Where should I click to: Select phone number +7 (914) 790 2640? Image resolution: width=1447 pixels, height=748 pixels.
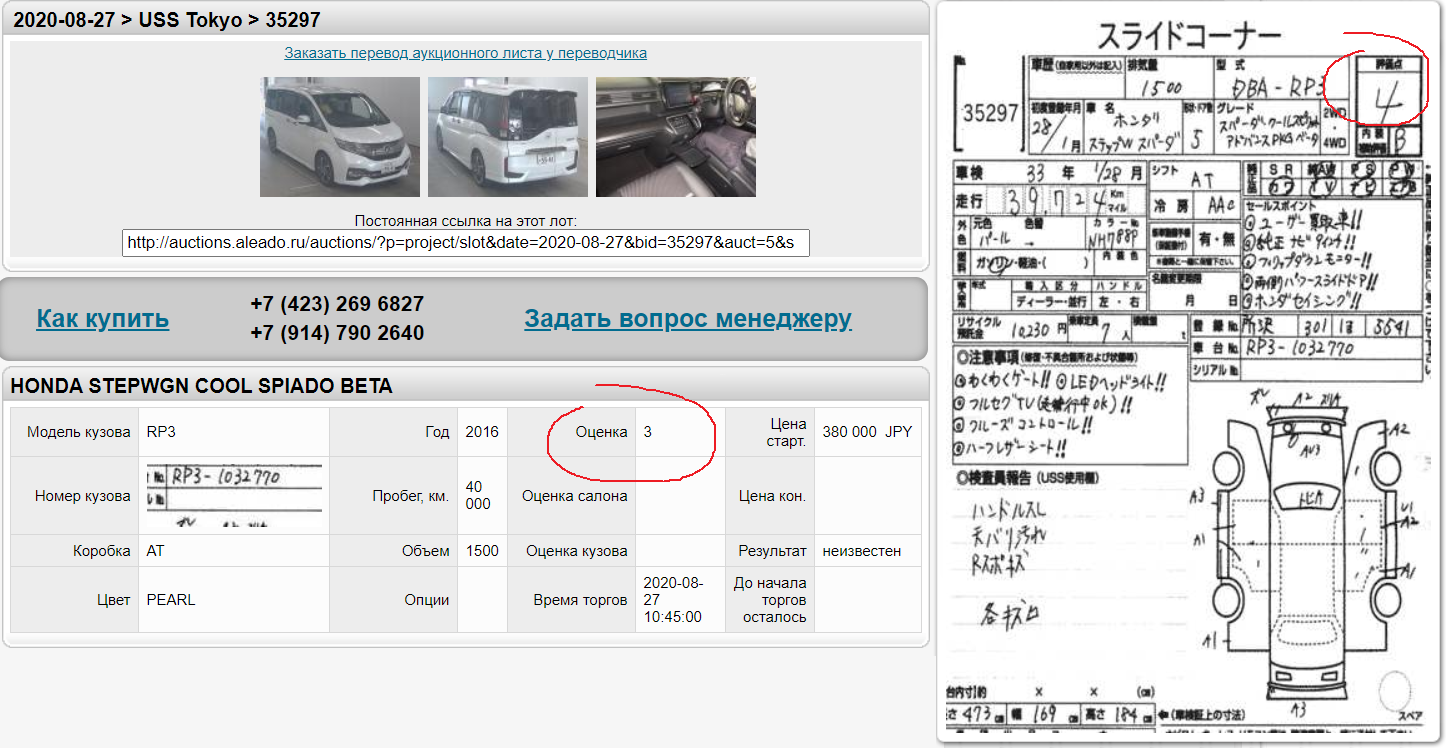coord(337,333)
